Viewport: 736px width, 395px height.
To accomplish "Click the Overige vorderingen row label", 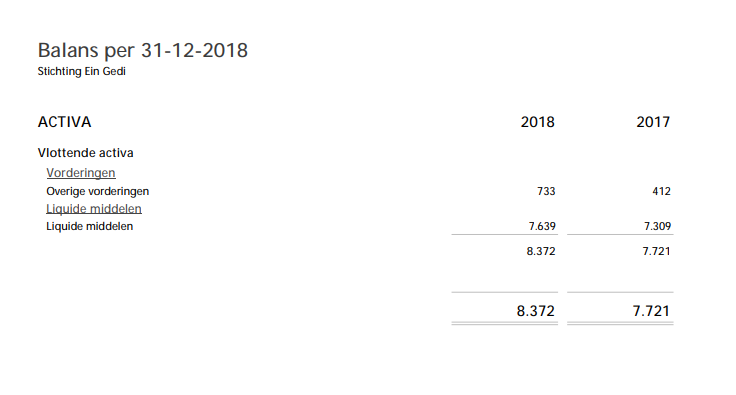I will click(x=98, y=191).
